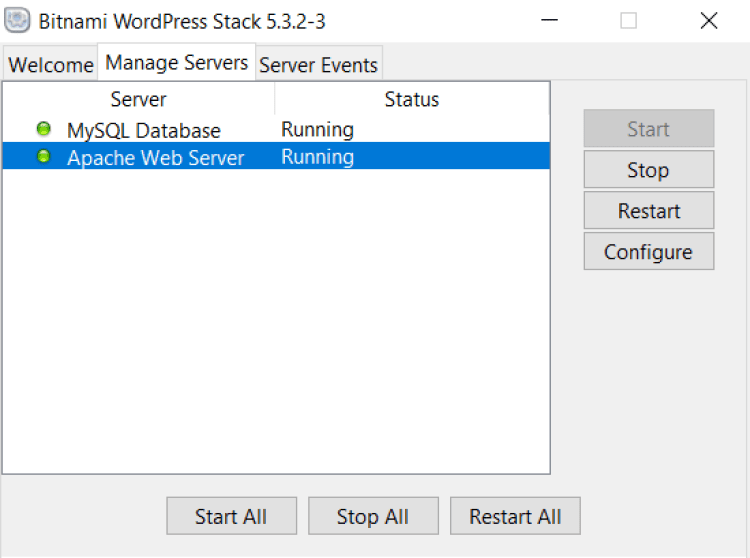This screenshot has height=558, width=750.
Task: Go to the Server Events tab
Action: click(318, 65)
